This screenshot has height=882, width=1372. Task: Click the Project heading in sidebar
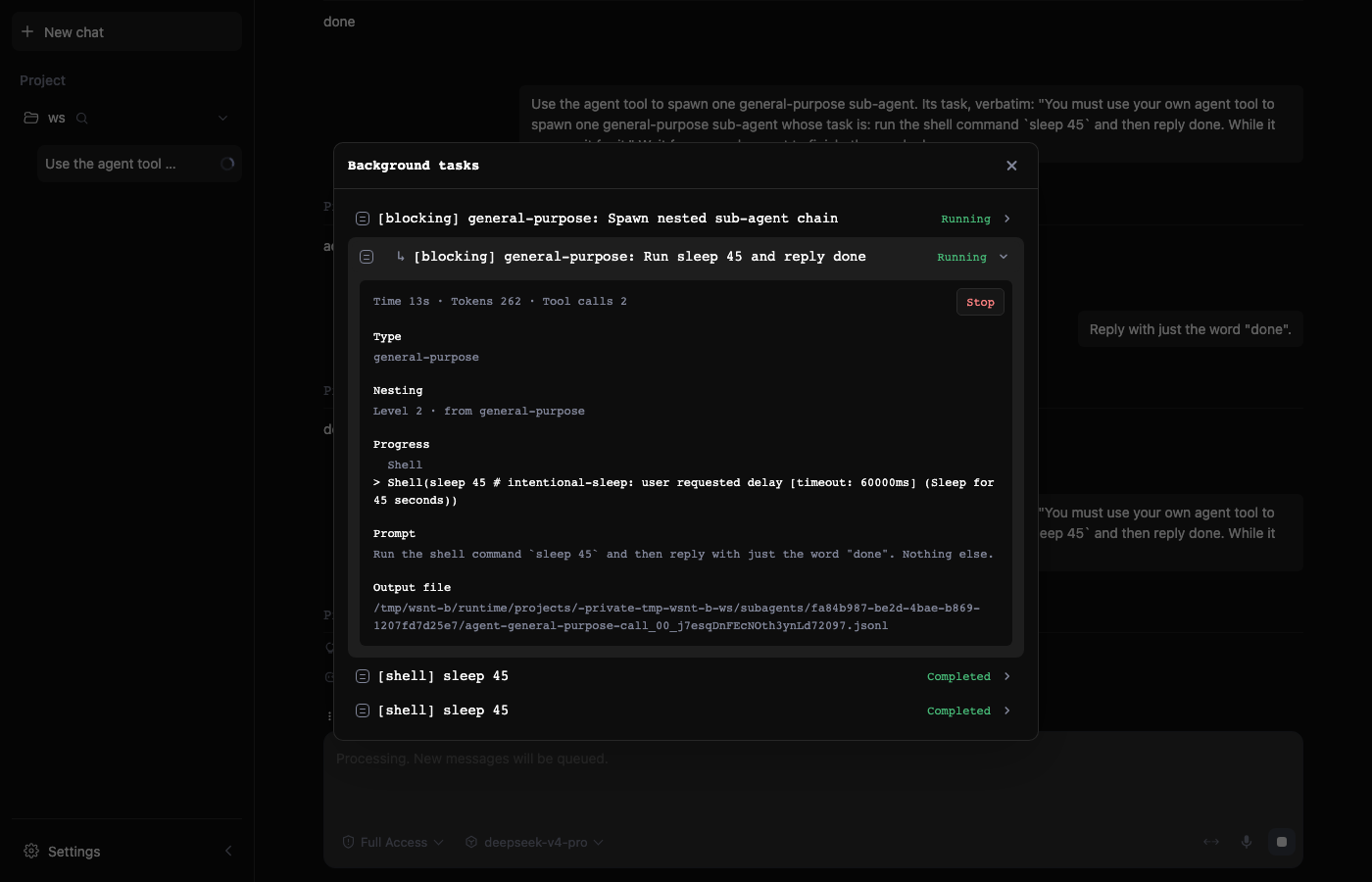42,80
